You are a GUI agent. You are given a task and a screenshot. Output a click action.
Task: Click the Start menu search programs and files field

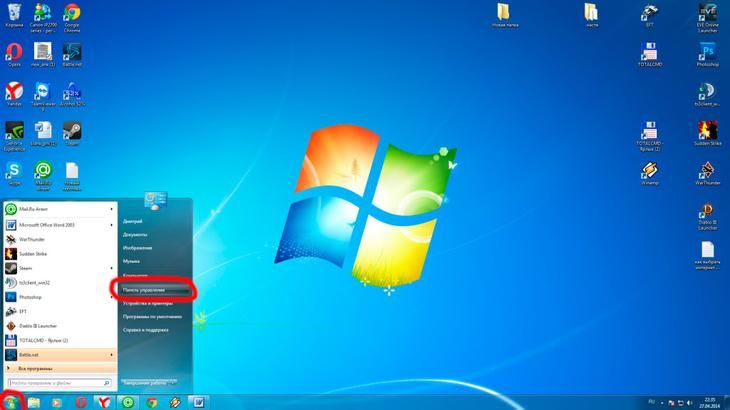pos(60,383)
